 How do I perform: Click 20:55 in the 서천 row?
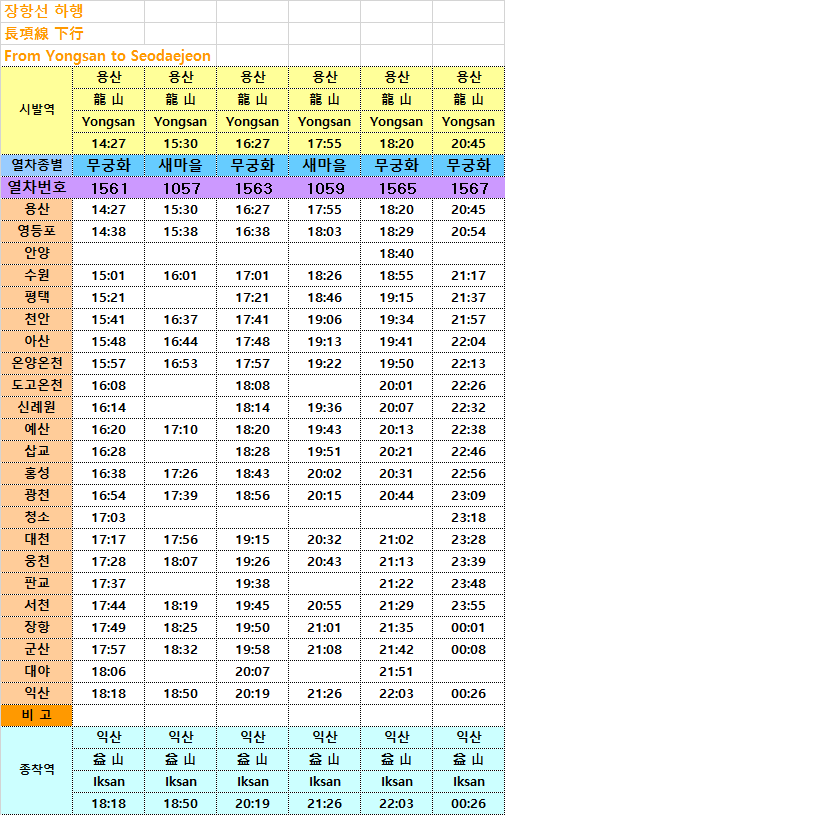(325, 604)
